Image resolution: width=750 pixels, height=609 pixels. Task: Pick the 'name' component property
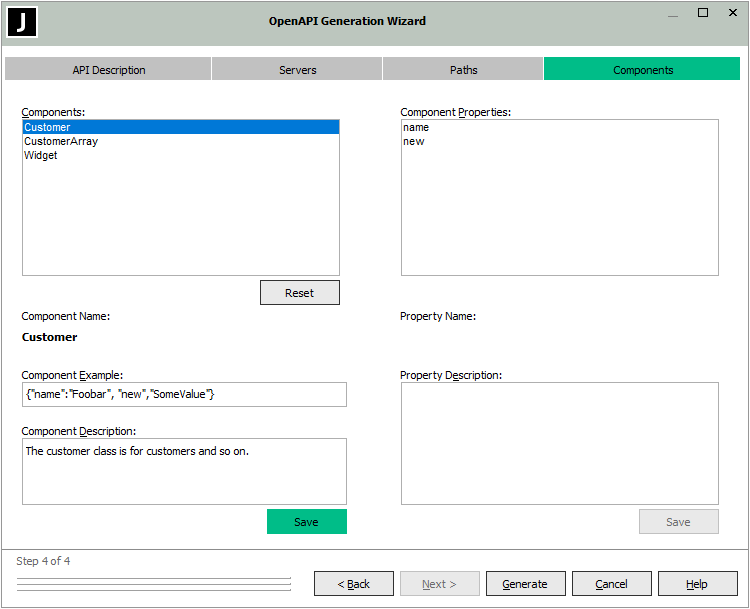[x=416, y=128]
